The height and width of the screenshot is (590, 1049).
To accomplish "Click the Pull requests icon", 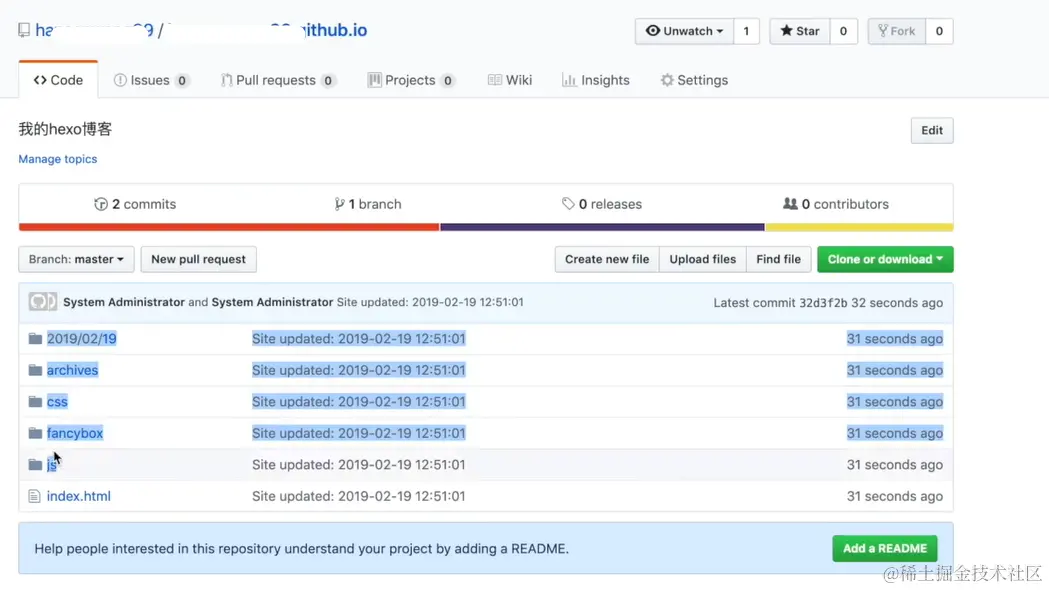I will [227, 80].
